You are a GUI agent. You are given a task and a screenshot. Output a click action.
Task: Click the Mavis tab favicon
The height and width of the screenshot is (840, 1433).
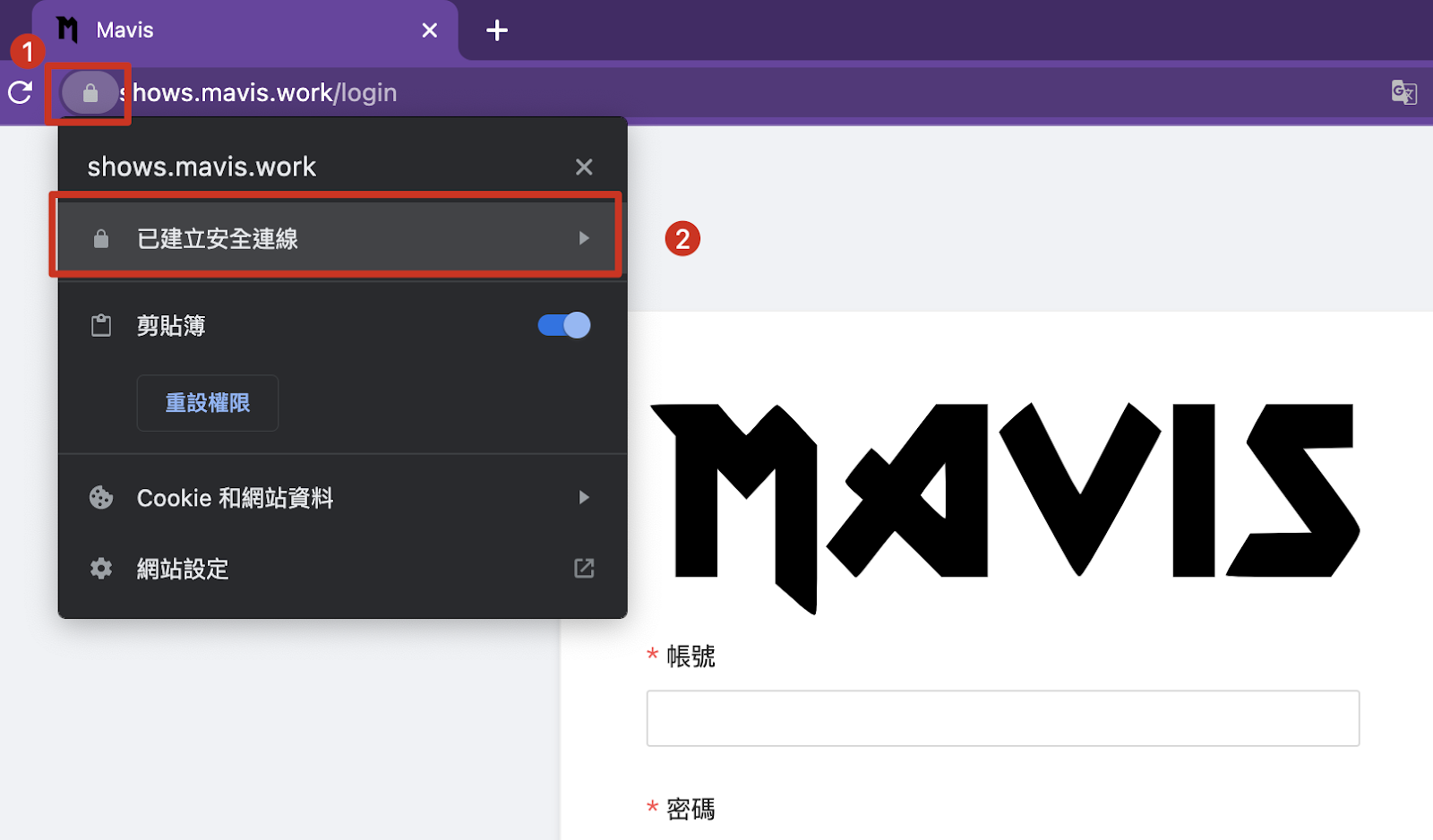pyautogui.click(x=67, y=30)
